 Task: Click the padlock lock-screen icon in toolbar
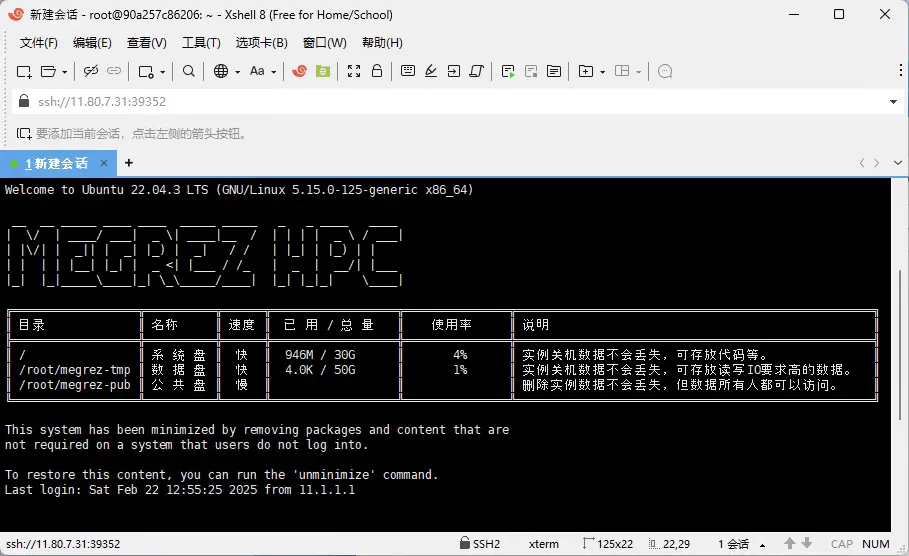coord(377,71)
